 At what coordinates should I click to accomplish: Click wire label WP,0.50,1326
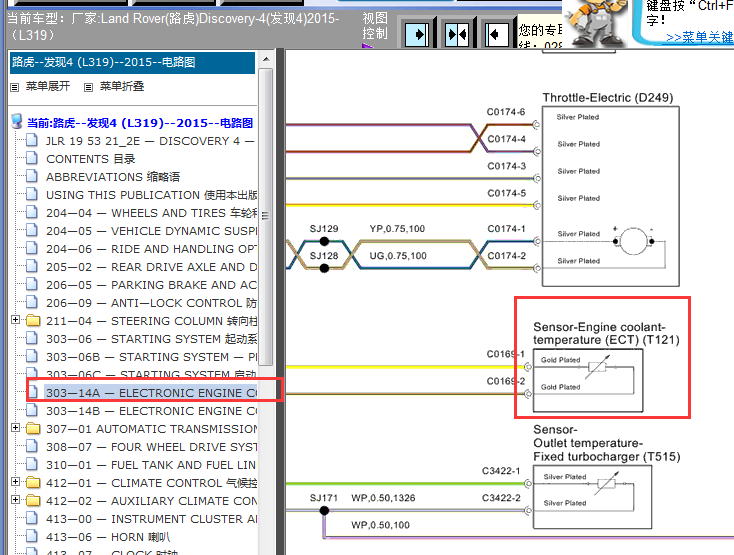[383, 498]
